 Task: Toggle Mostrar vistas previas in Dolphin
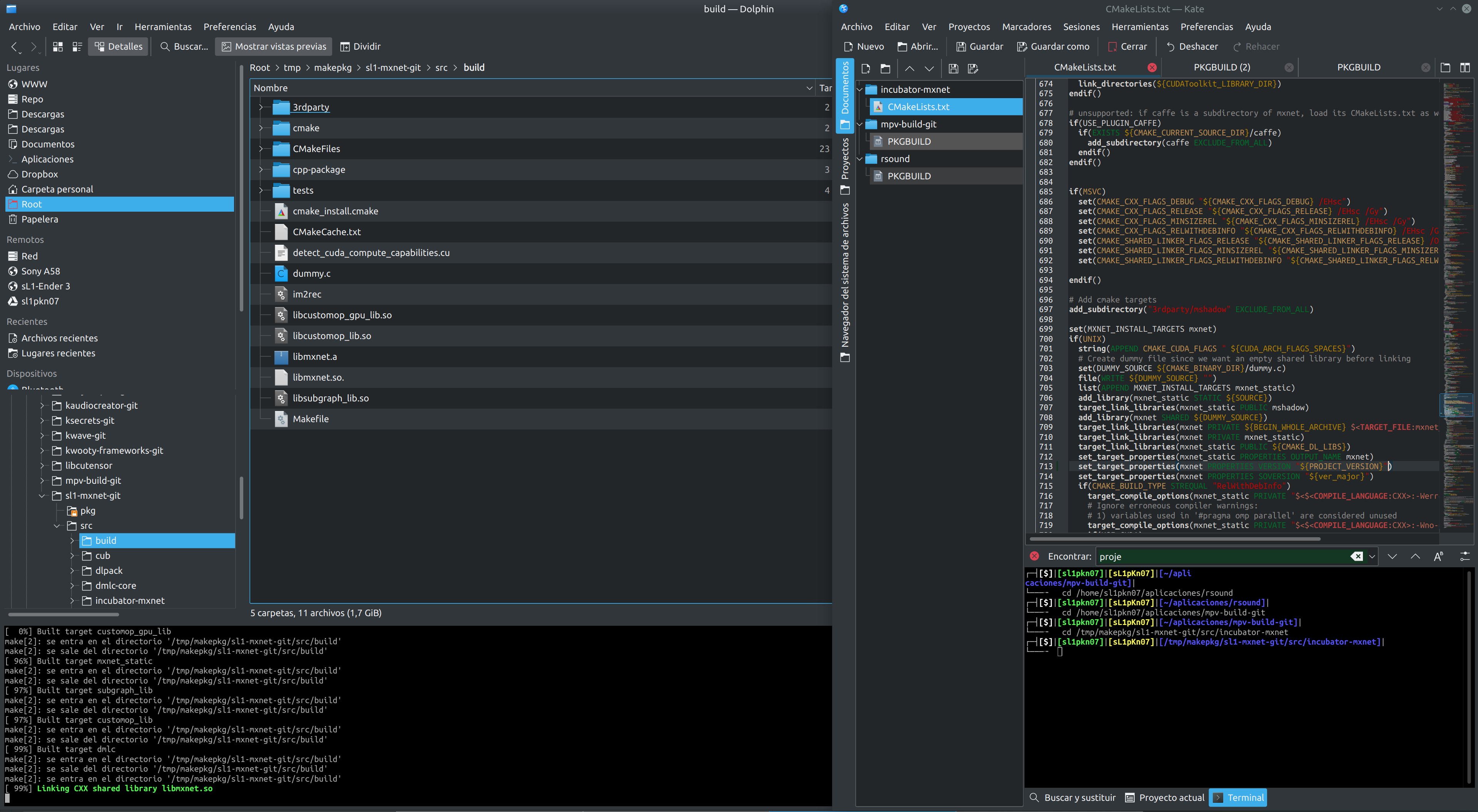[x=274, y=47]
